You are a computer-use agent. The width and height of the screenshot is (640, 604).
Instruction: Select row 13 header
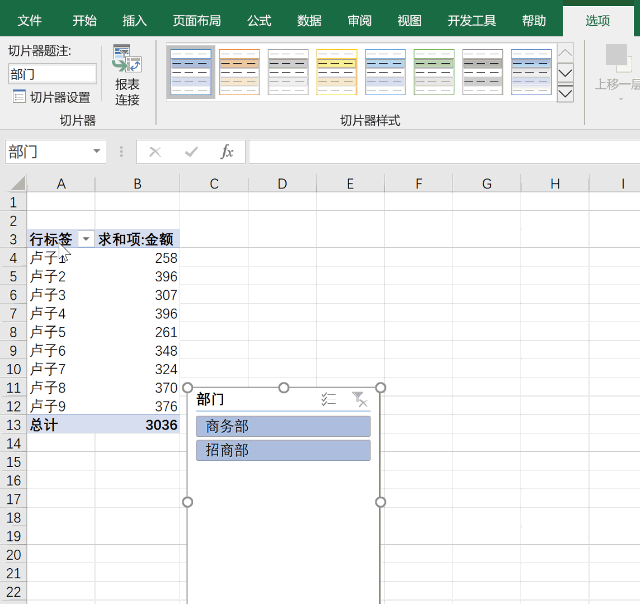[13, 425]
